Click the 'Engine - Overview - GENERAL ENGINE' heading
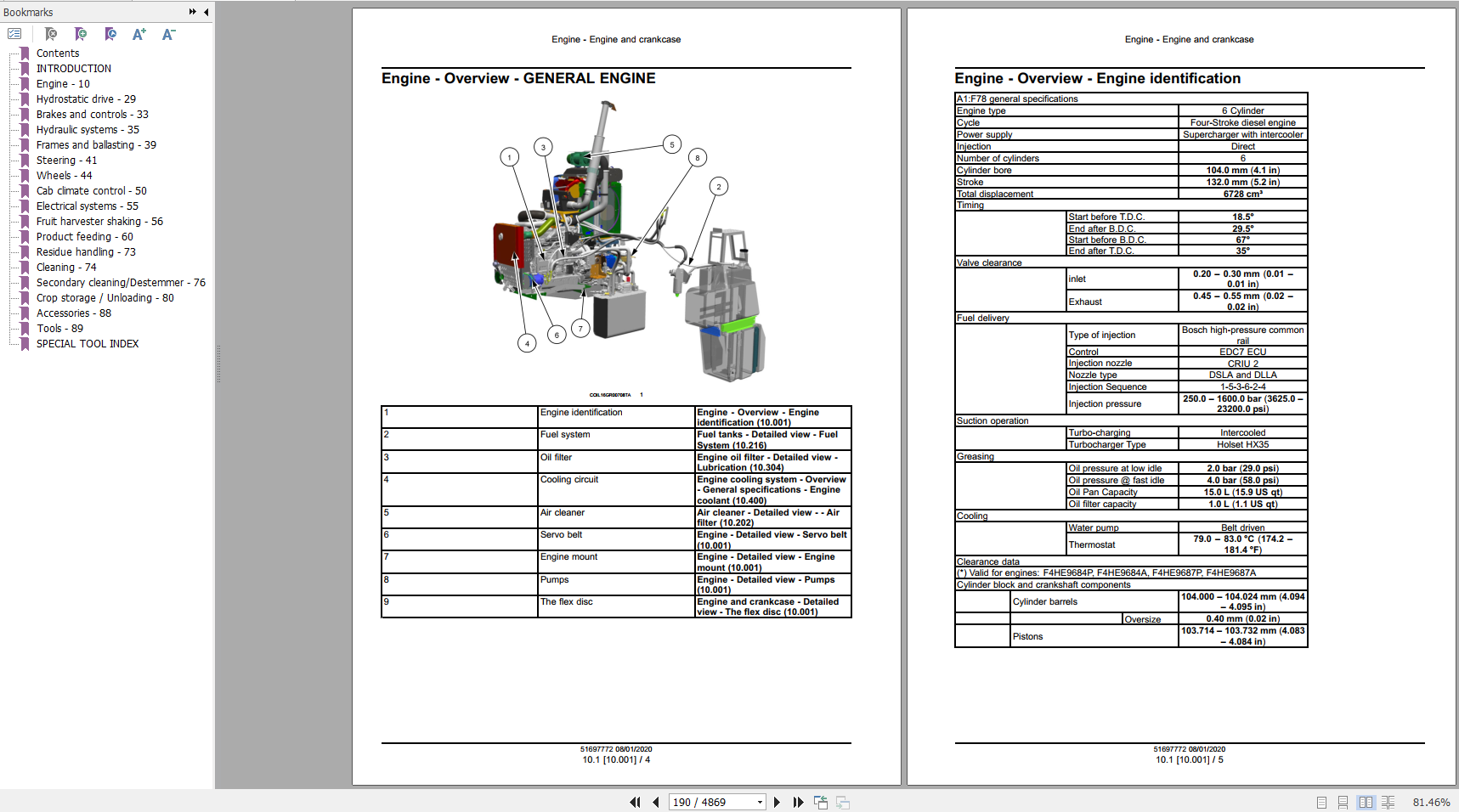 518,78
